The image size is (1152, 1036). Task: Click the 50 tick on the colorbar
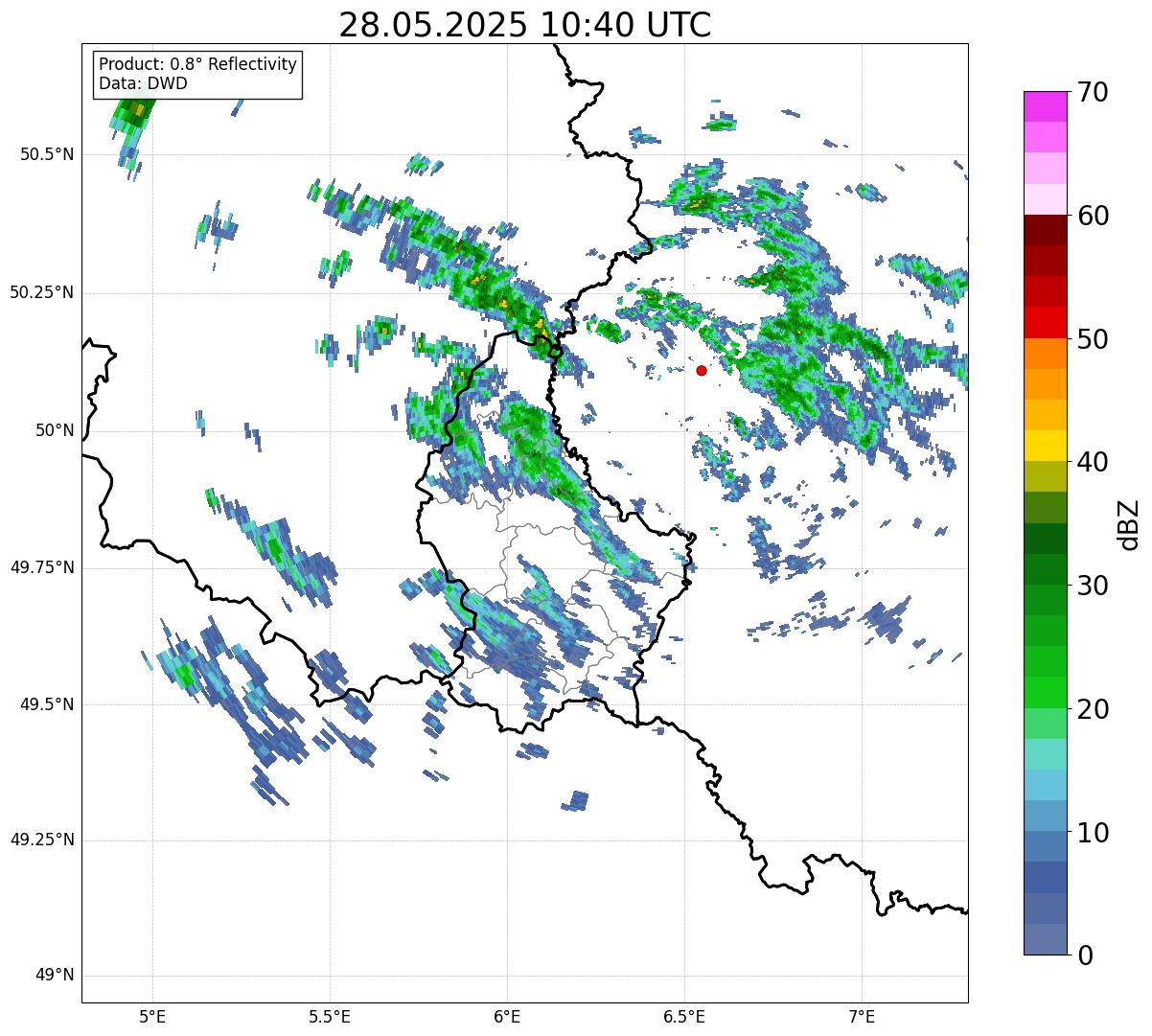coord(1092,339)
